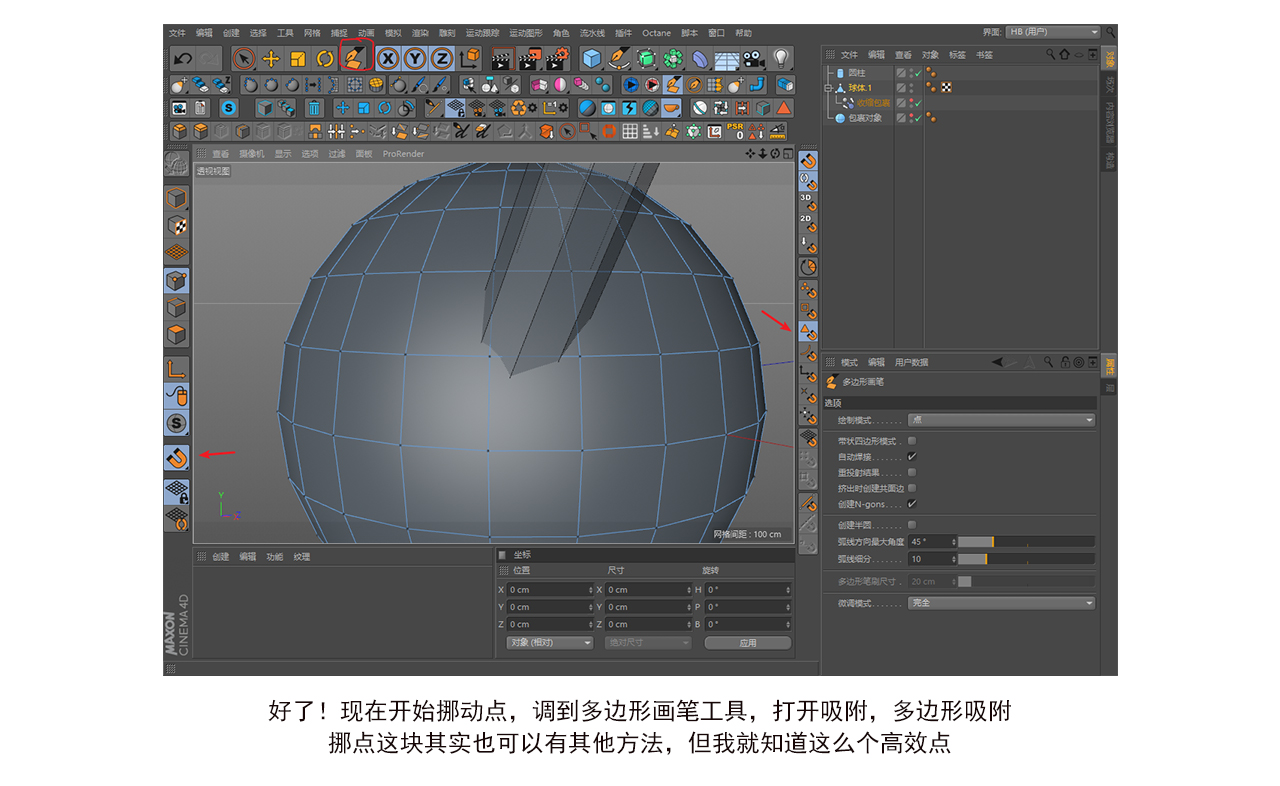Enable the main Snap magnet in left palette
The width and height of the screenshot is (1280, 786).
176,458
